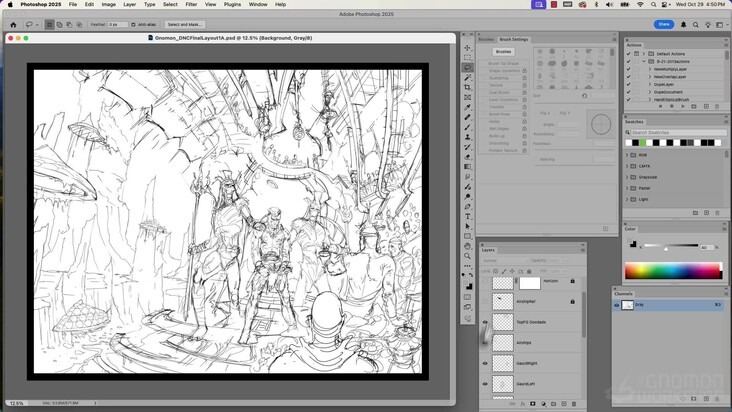Pick a color from the spectrum ramp
Viewport: 732px width, 412px height.
click(672, 271)
